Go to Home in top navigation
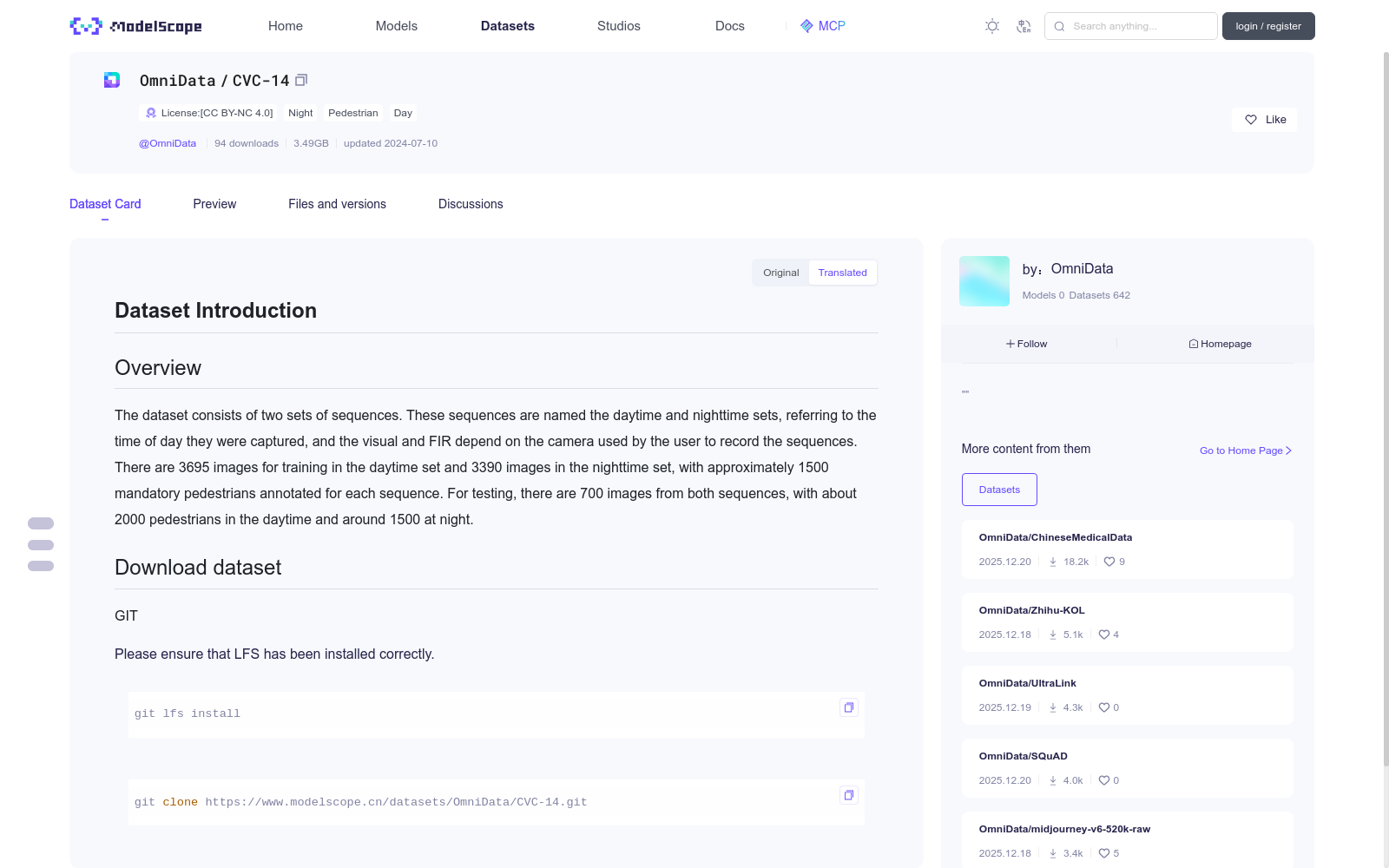The height and width of the screenshot is (868, 1389). (x=286, y=26)
